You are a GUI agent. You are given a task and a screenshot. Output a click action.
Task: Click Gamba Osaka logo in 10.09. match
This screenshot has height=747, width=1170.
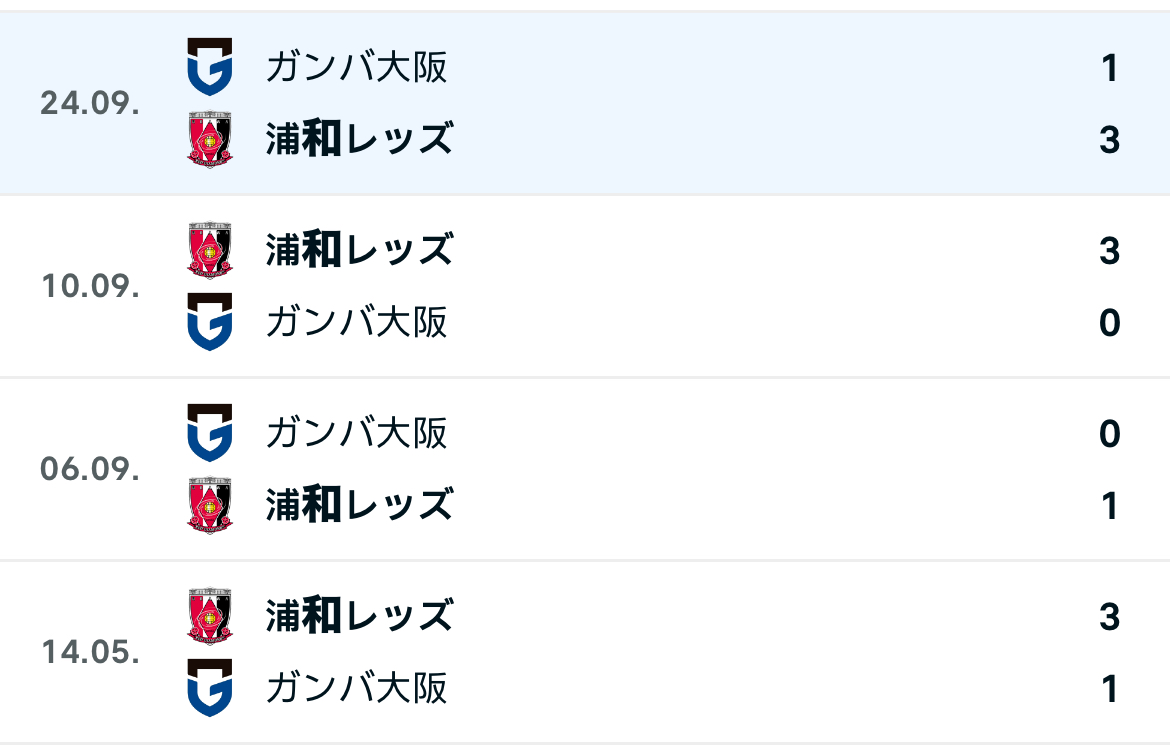point(210,322)
